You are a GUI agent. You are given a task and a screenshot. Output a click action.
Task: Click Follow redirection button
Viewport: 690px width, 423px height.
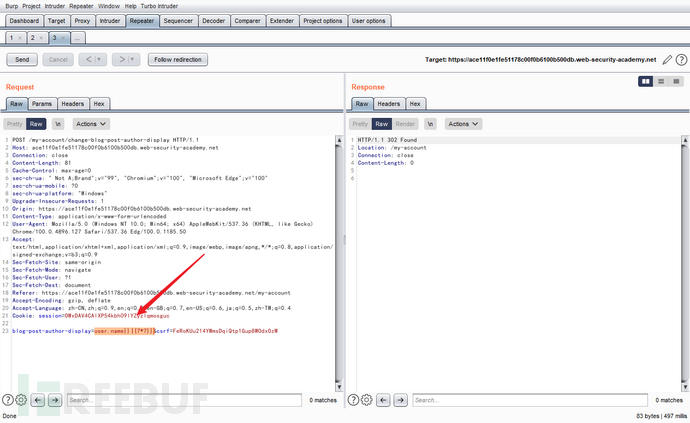click(x=178, y=59)
